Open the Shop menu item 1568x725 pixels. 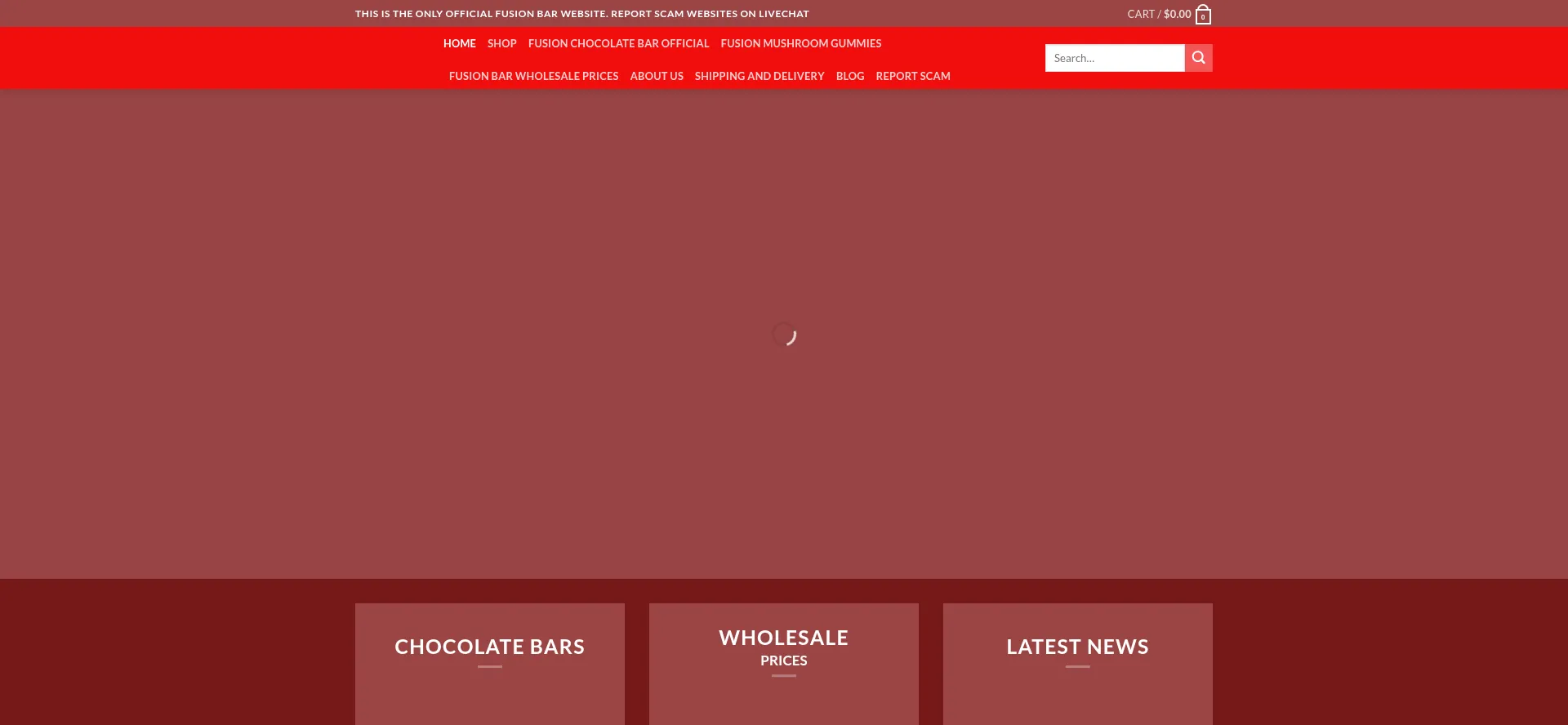point(502,43)
